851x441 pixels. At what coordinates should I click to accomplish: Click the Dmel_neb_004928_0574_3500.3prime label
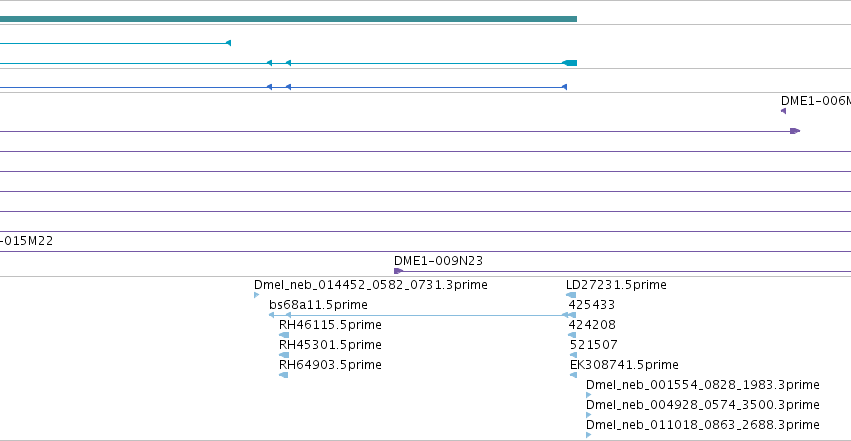point(703,405)
